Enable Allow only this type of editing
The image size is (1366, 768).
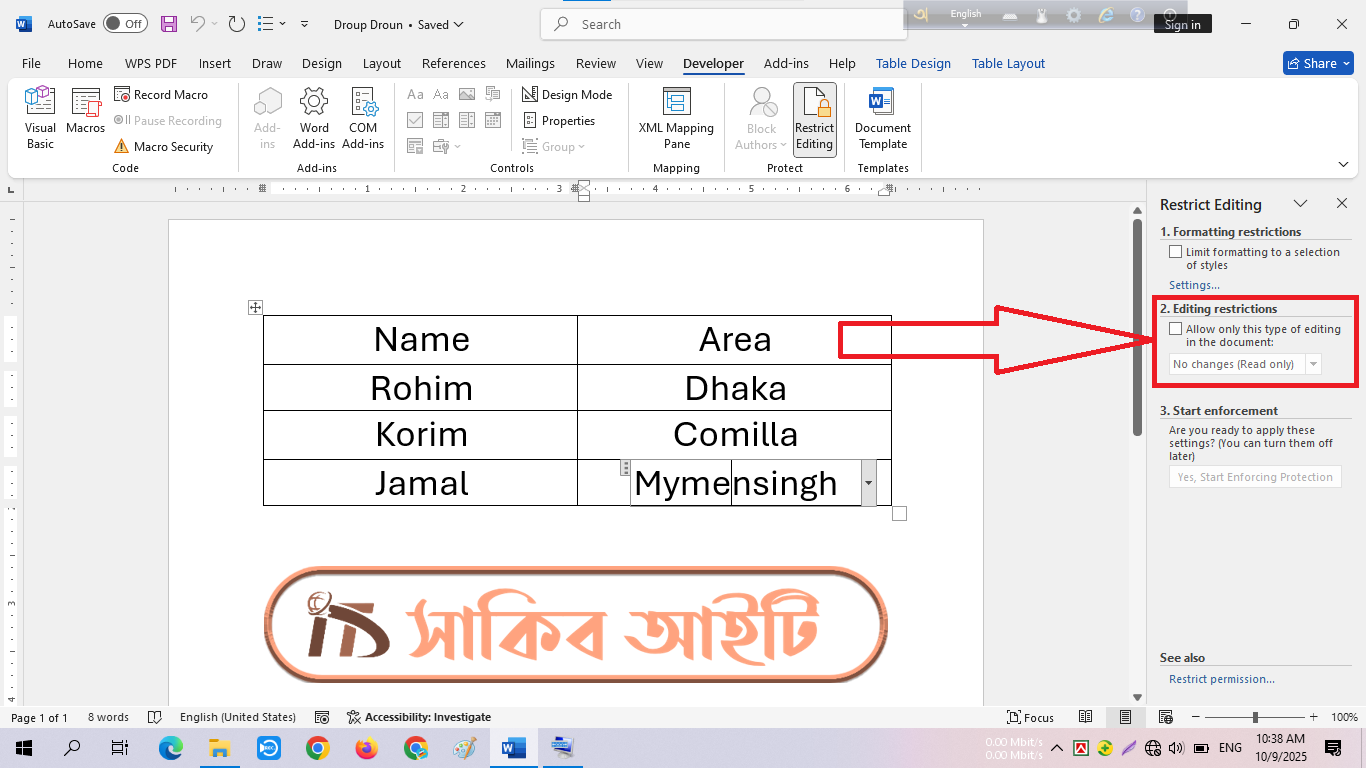1176,329
